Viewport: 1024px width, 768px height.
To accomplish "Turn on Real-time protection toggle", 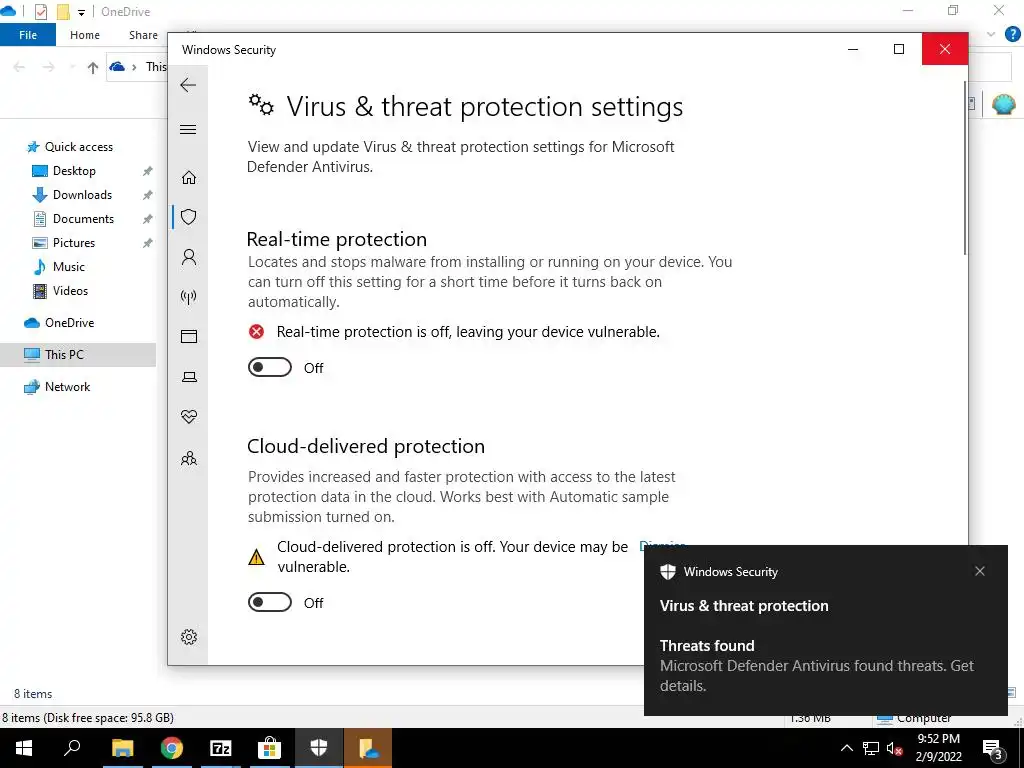I will (270, 367).
